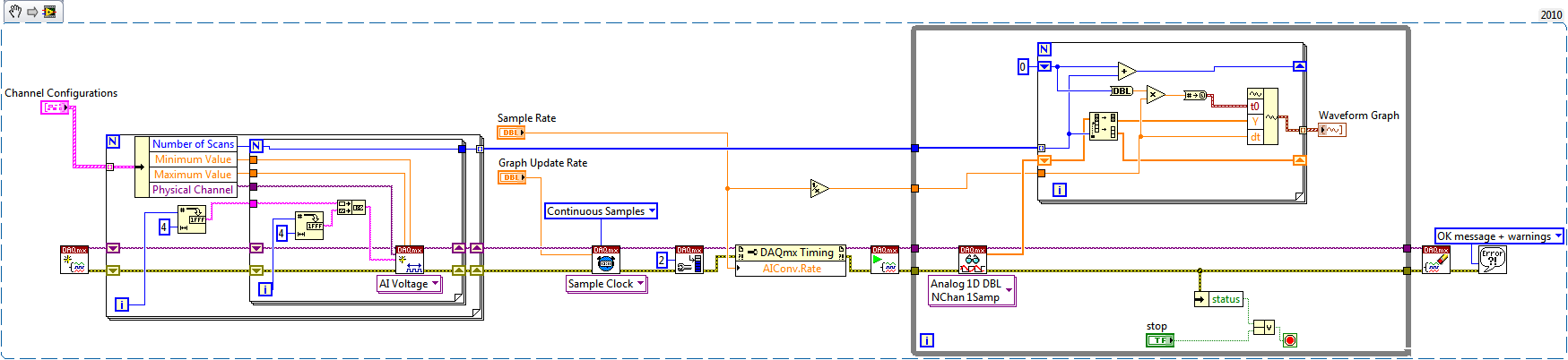Click the orange shift register on the left of the waveform loop
Image resolution: width=1568 pixels, height=360 pixels.
[1044, 160]
